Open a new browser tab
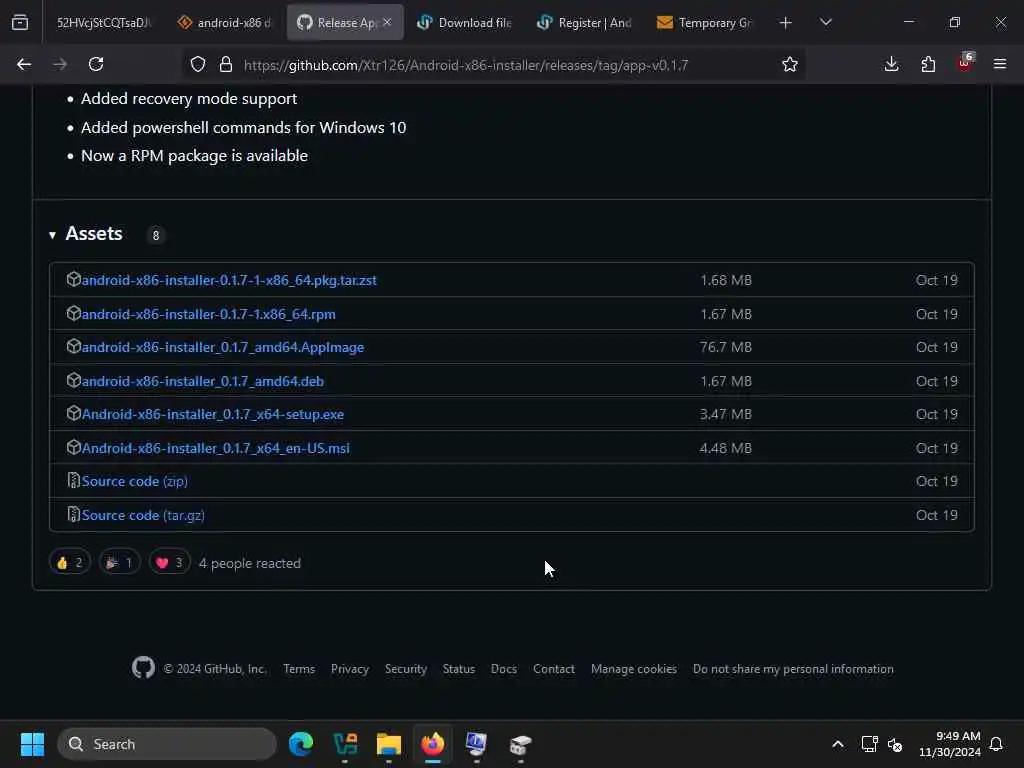 point(786,23)
